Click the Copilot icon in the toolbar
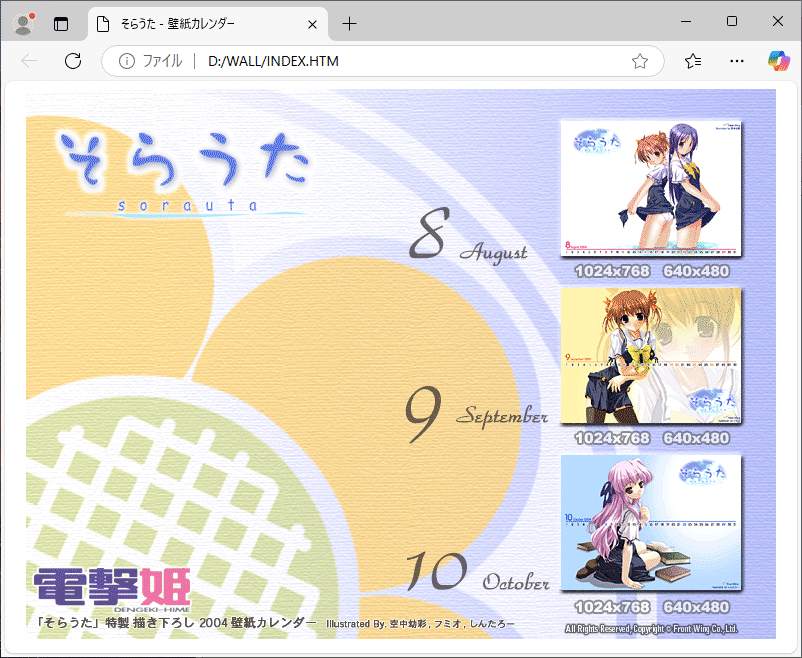Image resolution: width=802 pixels, height=658 pixels. tap(779, 61)
